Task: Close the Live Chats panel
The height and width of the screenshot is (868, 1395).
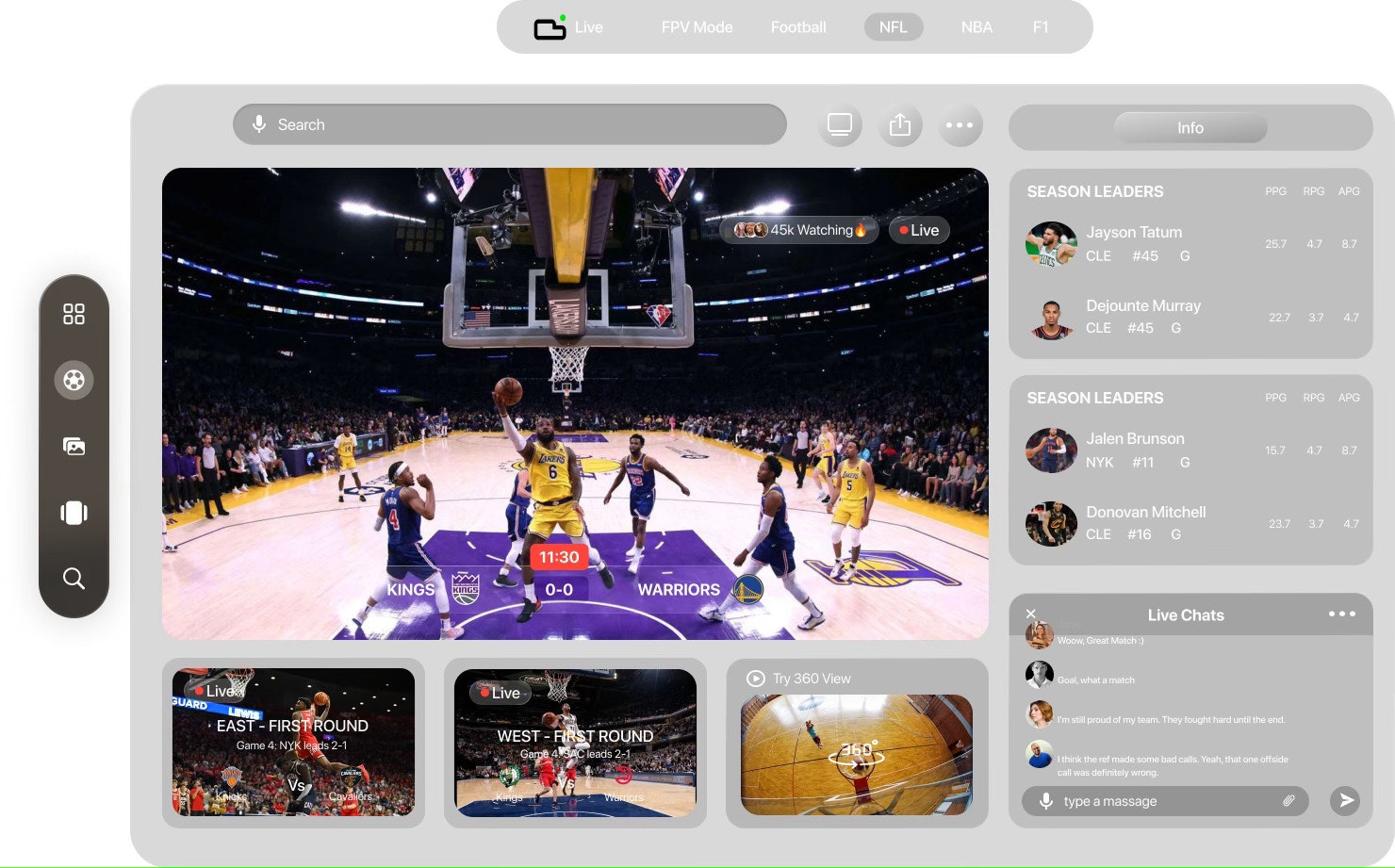Action: tap(1030, 614)
